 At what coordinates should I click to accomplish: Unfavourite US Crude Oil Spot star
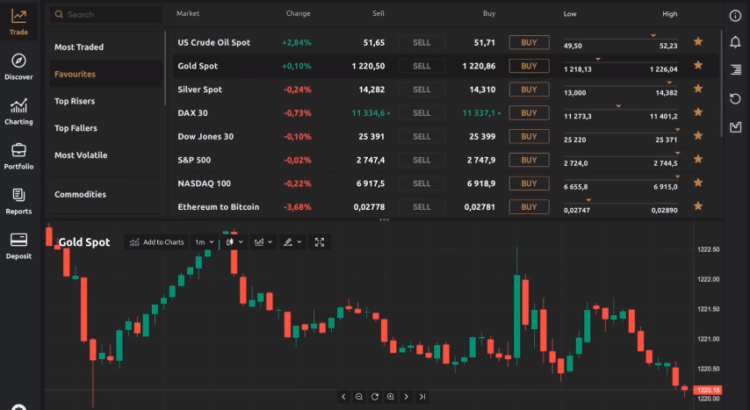click(x=698, y=42)
